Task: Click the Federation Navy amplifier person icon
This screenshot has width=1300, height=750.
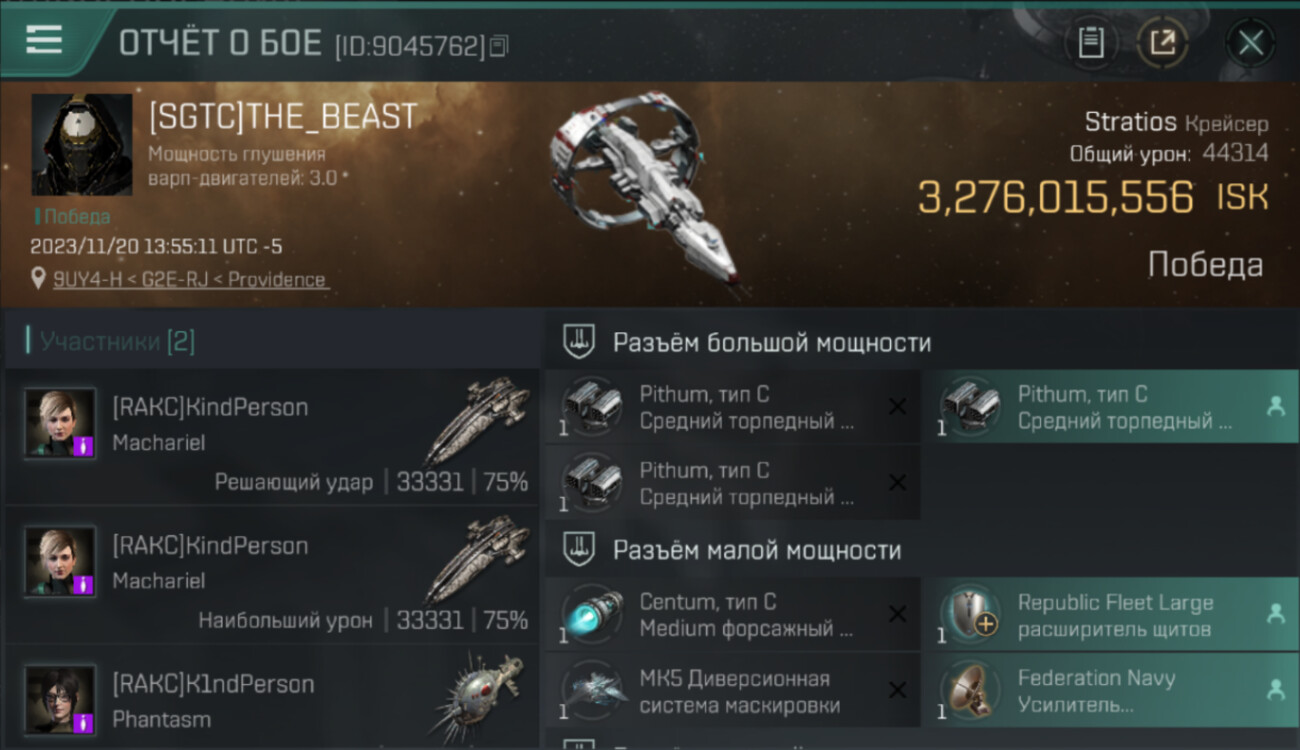Action: point(1275,689)
